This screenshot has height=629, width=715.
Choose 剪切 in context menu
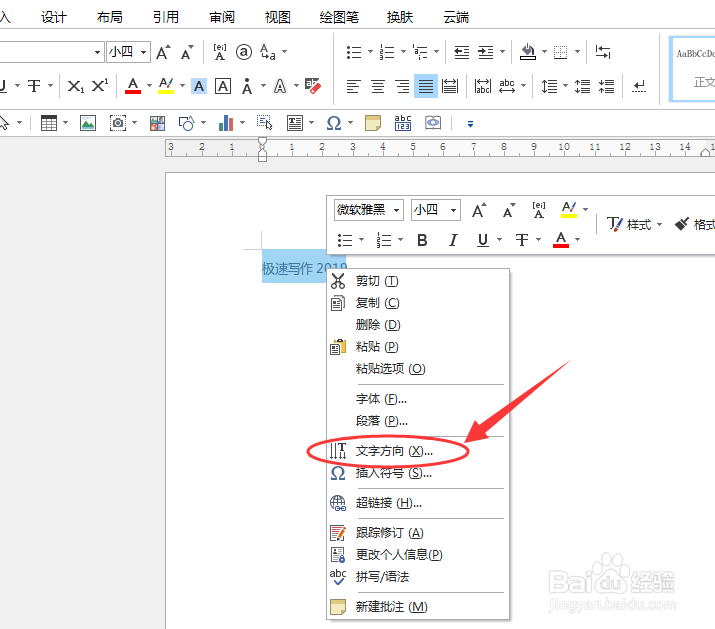click(x=418, y=281)
